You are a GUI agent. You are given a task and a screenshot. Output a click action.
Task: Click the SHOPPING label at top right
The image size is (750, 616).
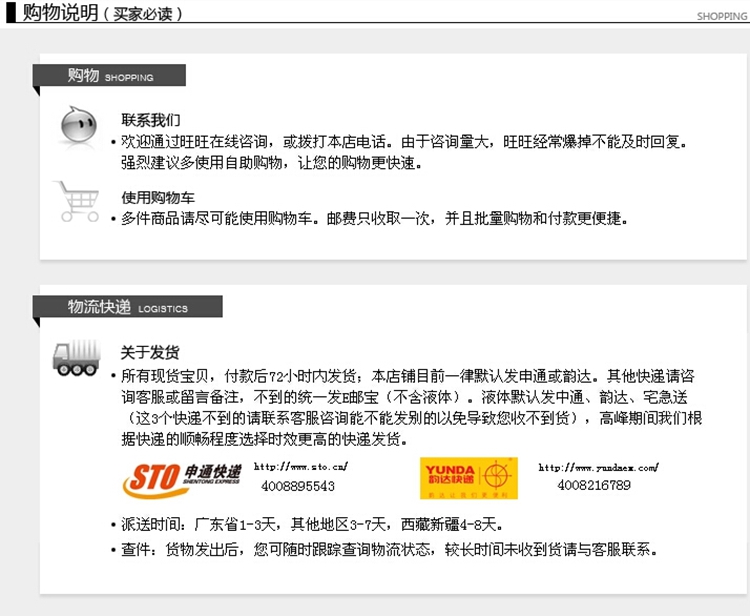point(722,16)
